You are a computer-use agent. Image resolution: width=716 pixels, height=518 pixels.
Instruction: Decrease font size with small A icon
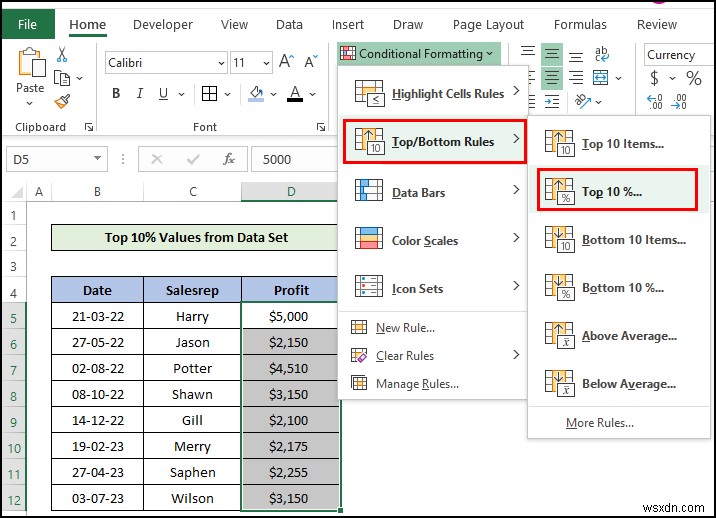click(x=311, y=61)
